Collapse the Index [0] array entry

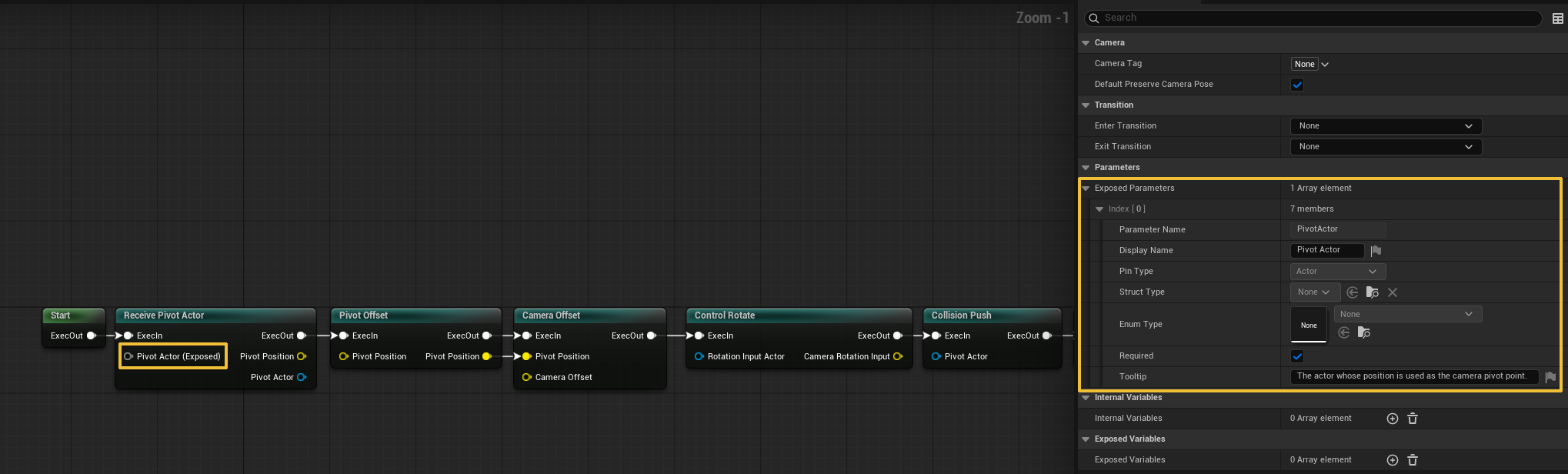click(1099, 209)
